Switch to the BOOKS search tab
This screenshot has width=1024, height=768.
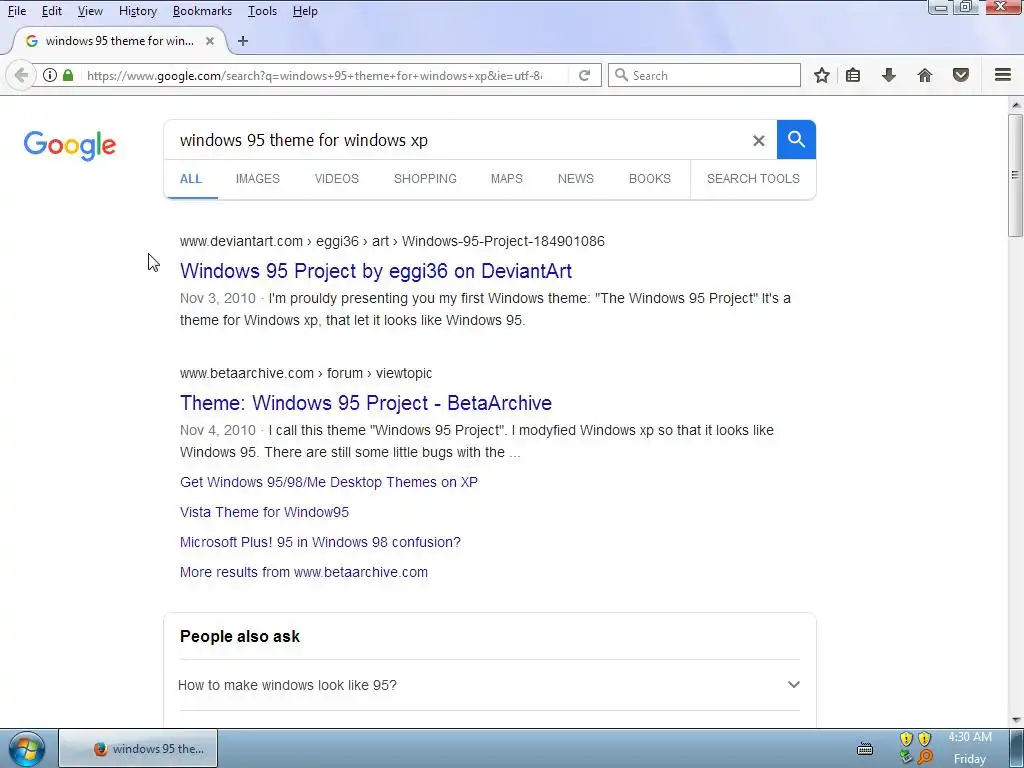coord(650,178)
